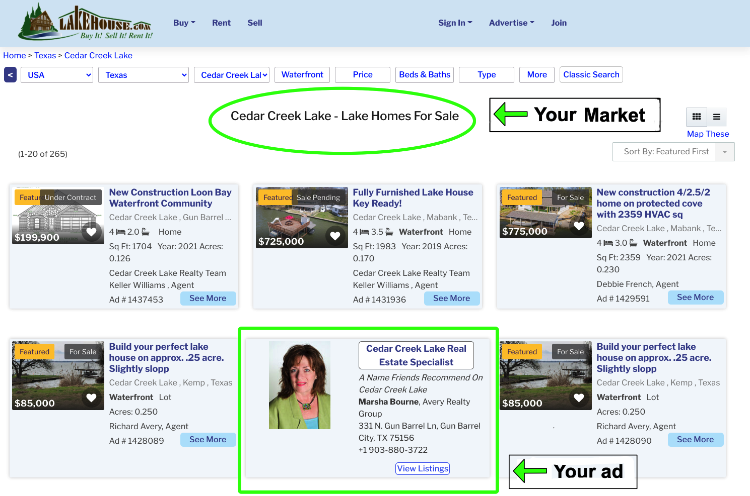
Task: Open the Sign In menu
Action: pyautogui.click(x=455, y=22)
